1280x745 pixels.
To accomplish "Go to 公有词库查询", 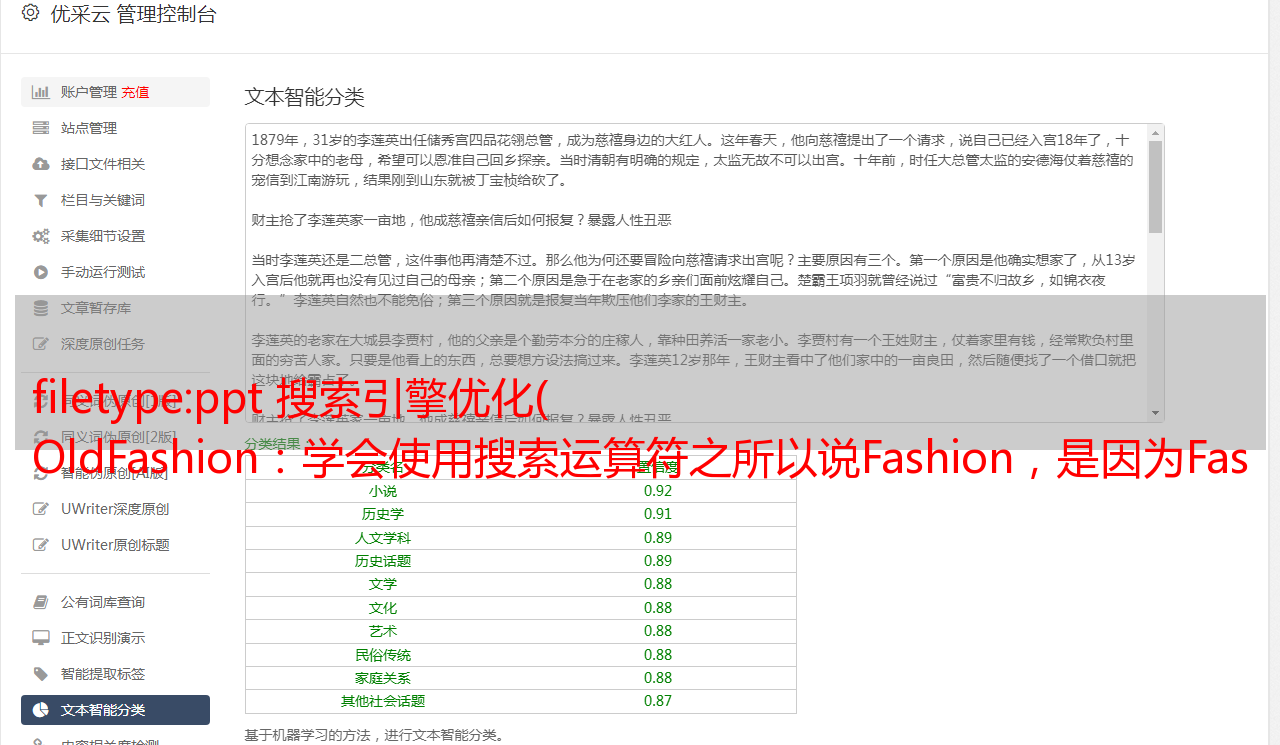I will click(115, 602).
